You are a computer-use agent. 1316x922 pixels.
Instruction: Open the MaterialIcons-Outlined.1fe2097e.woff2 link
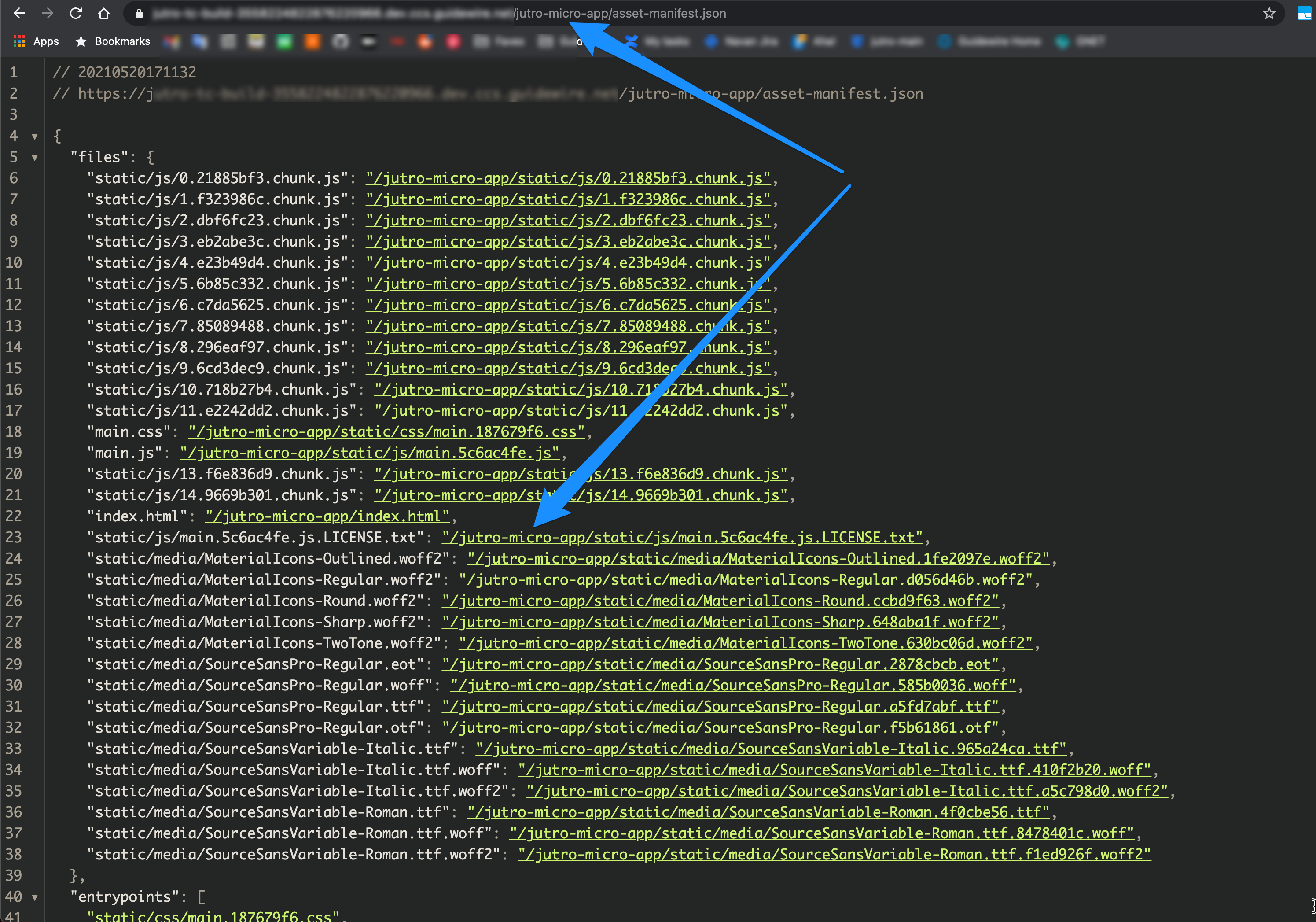(x=758, y=558)
